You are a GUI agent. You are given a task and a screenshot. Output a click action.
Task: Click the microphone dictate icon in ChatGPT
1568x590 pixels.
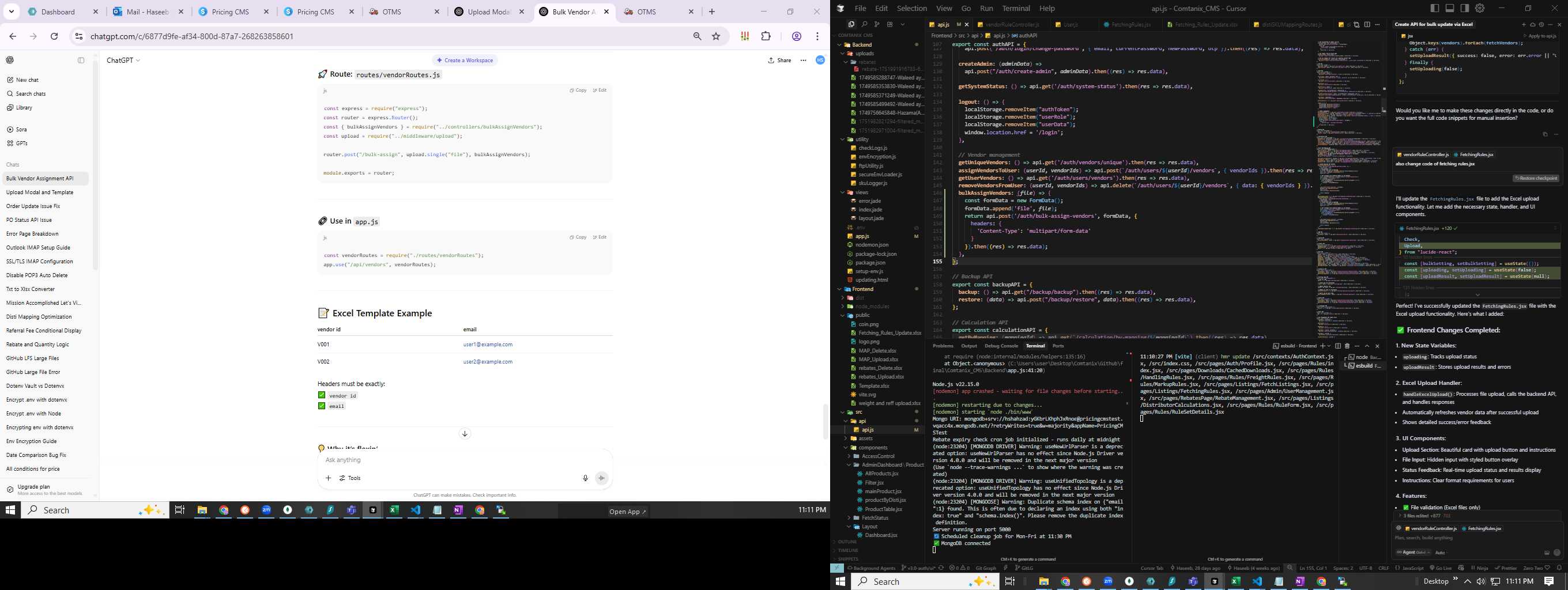click(585, 478)
